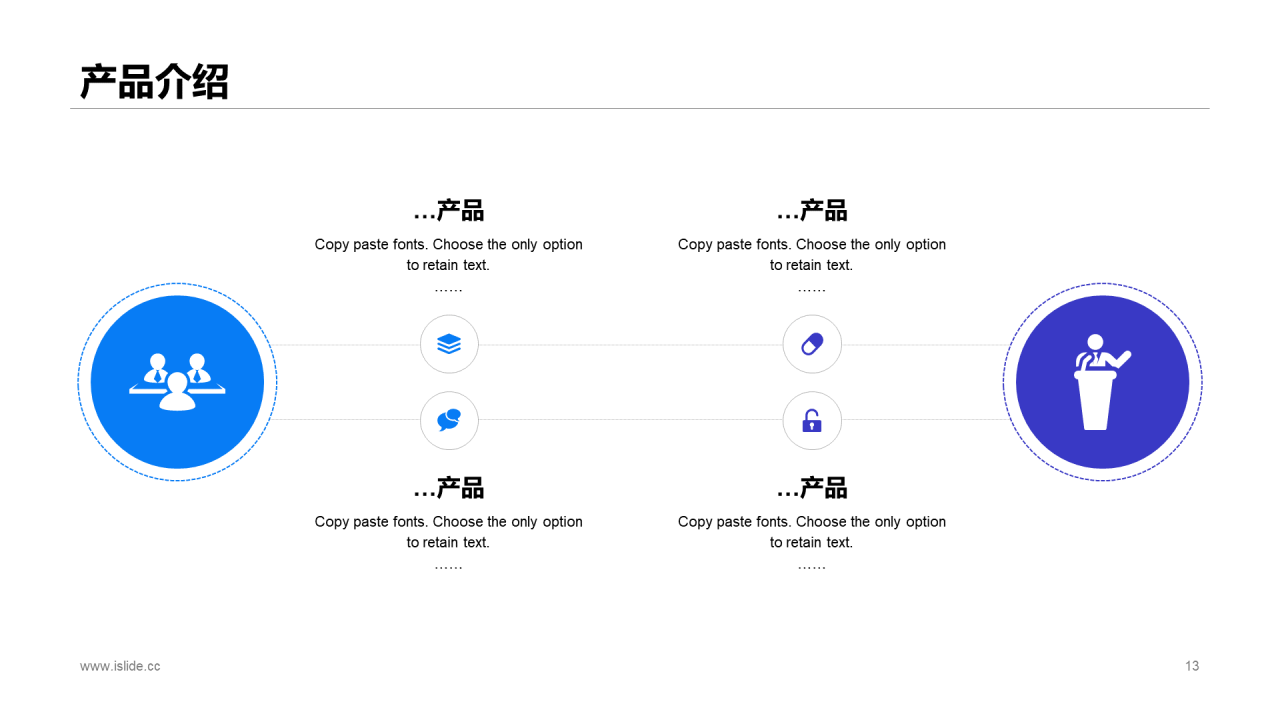Viewport: 1280px width, 720px height.
Task: Open the www.islide.cc footer link
Action: 120,666
